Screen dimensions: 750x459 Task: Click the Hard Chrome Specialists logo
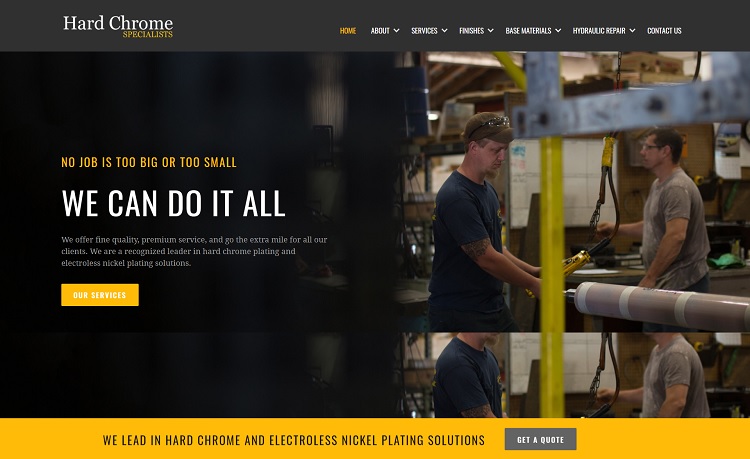[118, 26]
